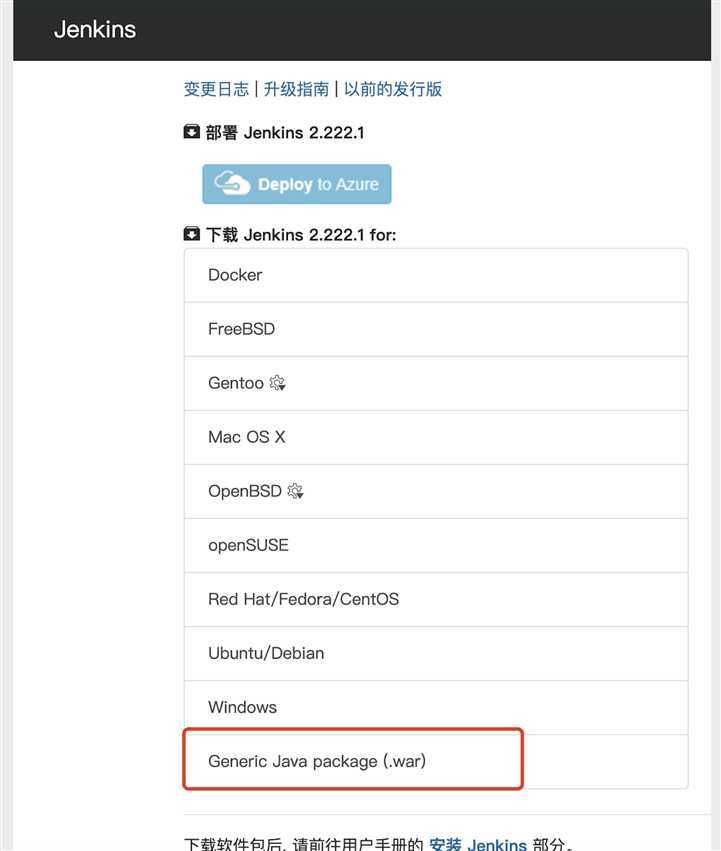The image size is (721, 851).
Task: Choose the Ubuntu/Debian download option
Action: 436,653
